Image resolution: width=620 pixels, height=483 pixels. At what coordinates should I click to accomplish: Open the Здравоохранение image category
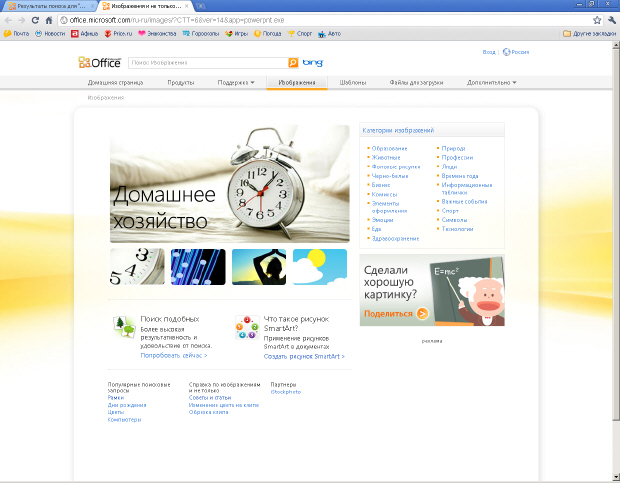[x=395, y=238]
